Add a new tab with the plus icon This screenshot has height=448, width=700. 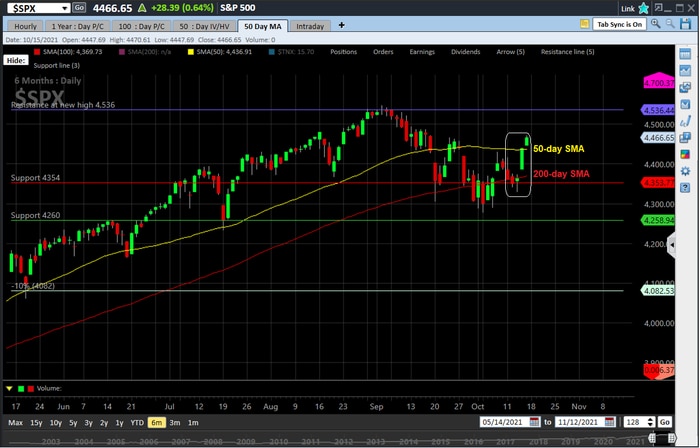coord(342,25)
